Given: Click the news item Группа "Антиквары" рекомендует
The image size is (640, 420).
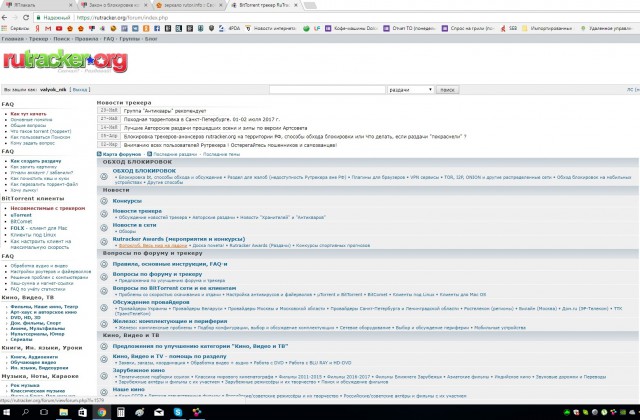Looking at the screenshot, I should click(164, 111).
